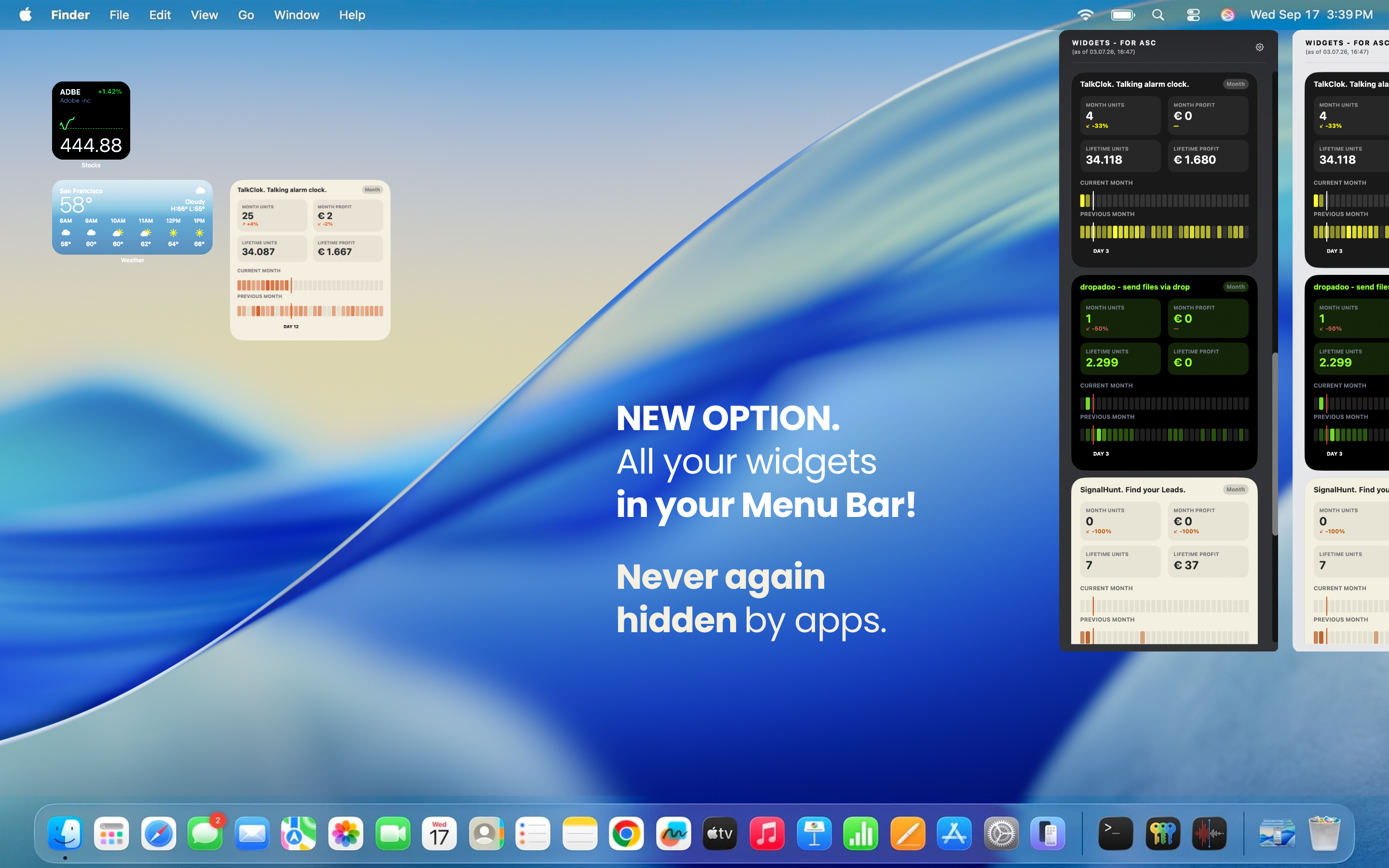Click TalkClok panel Month Units 4 tile
Screen dimensions: 1389x868
click(x=1120, y=115)
